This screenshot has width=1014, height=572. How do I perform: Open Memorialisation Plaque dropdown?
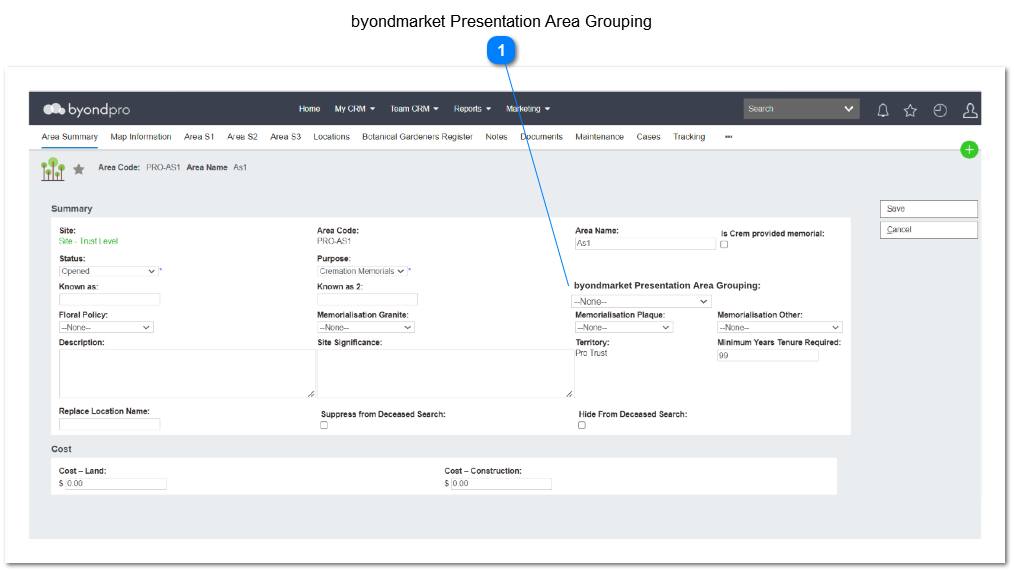coord(624,328)
